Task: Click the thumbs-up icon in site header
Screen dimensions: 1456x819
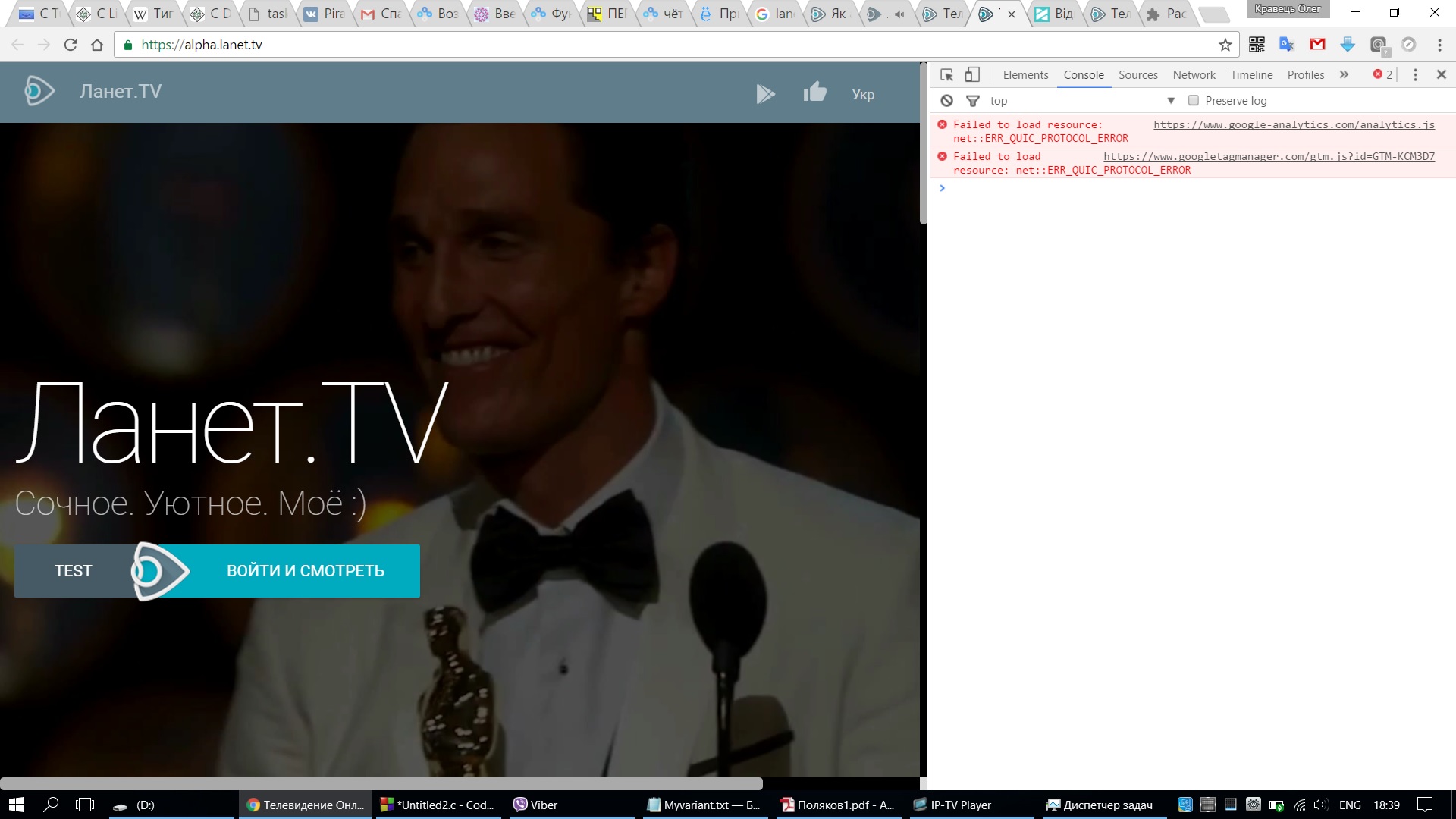Action: point(814,93)
